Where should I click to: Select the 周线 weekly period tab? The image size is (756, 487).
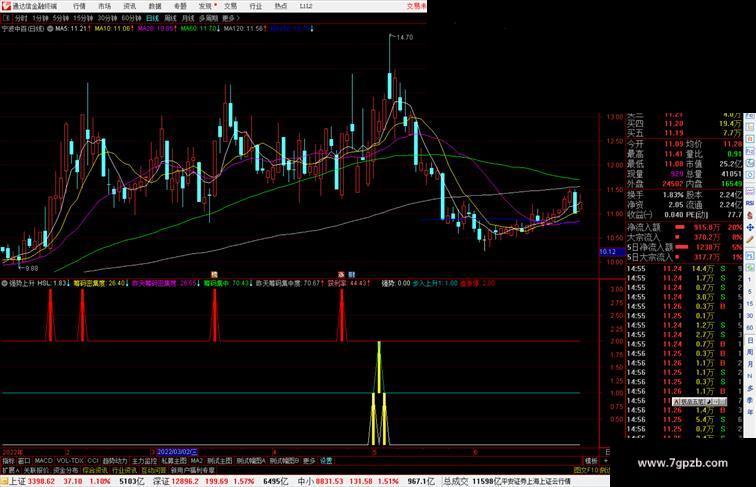click(170, 18)
